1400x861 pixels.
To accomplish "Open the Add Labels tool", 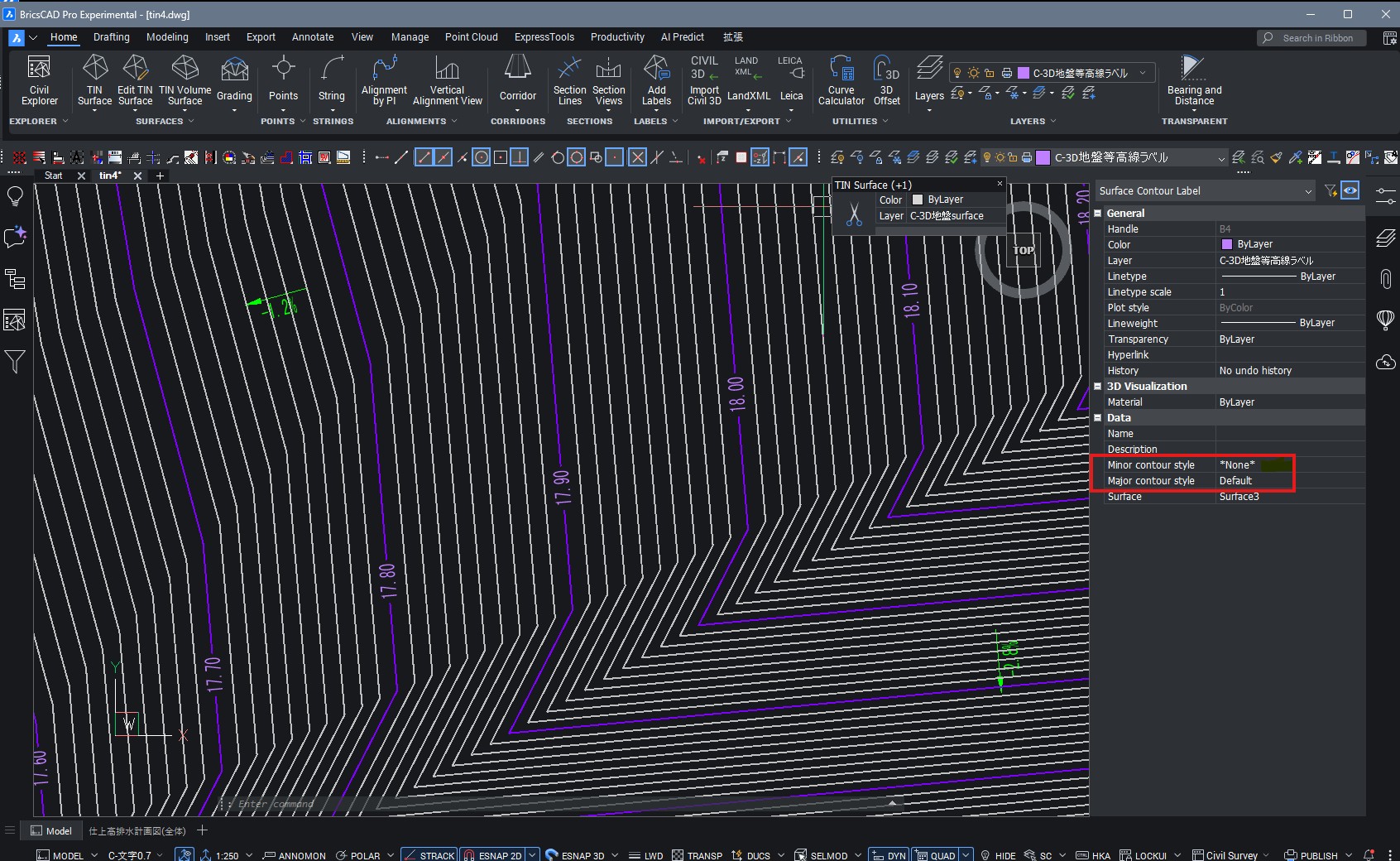I will coord(656,80).
